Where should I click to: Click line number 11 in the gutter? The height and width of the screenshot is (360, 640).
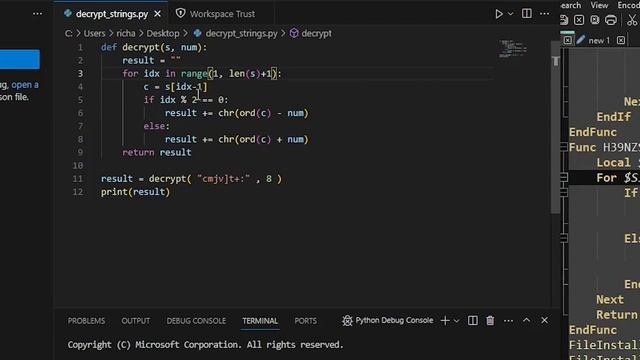coord(78,179)
